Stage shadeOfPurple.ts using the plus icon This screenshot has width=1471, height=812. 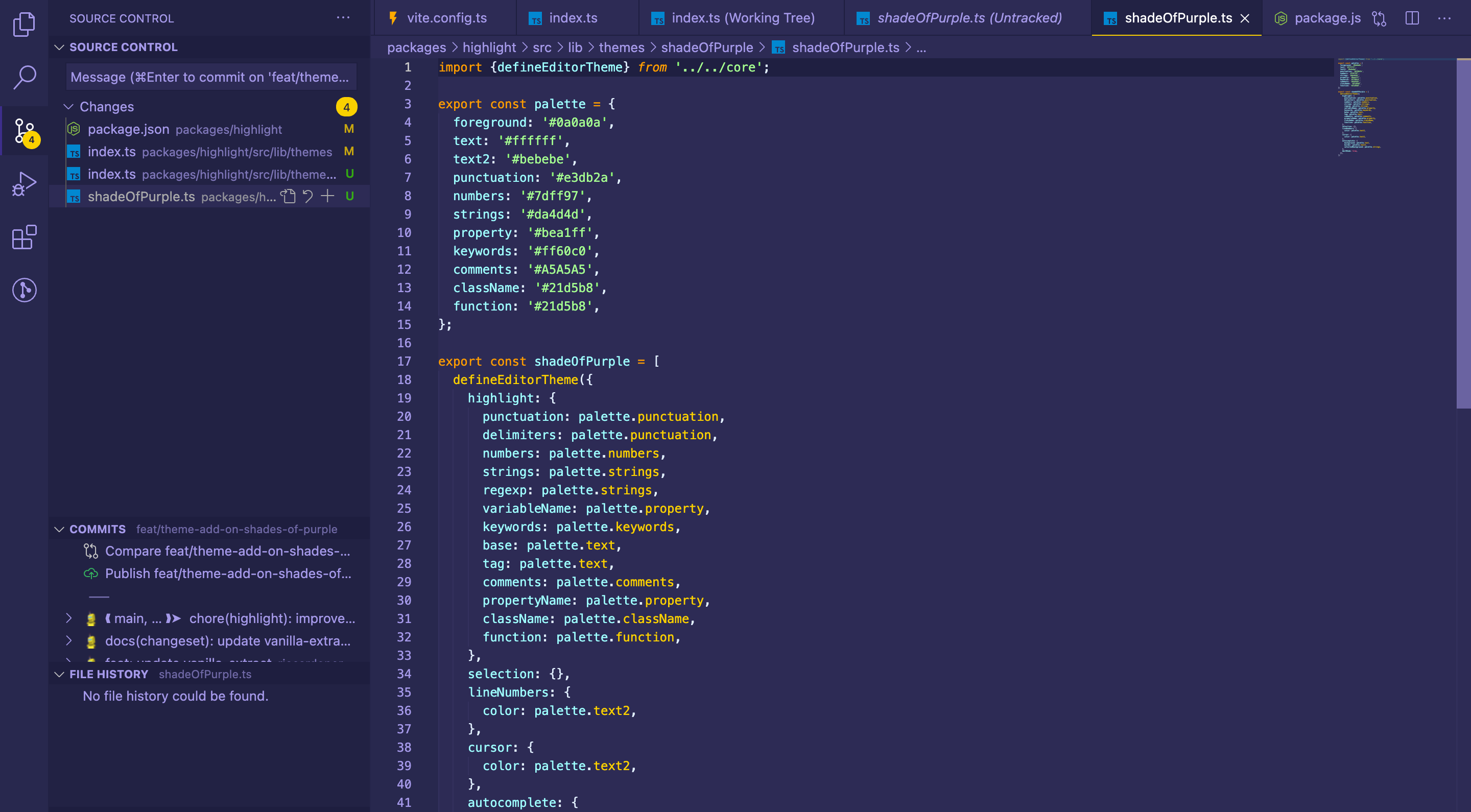[x=327, y=196]
